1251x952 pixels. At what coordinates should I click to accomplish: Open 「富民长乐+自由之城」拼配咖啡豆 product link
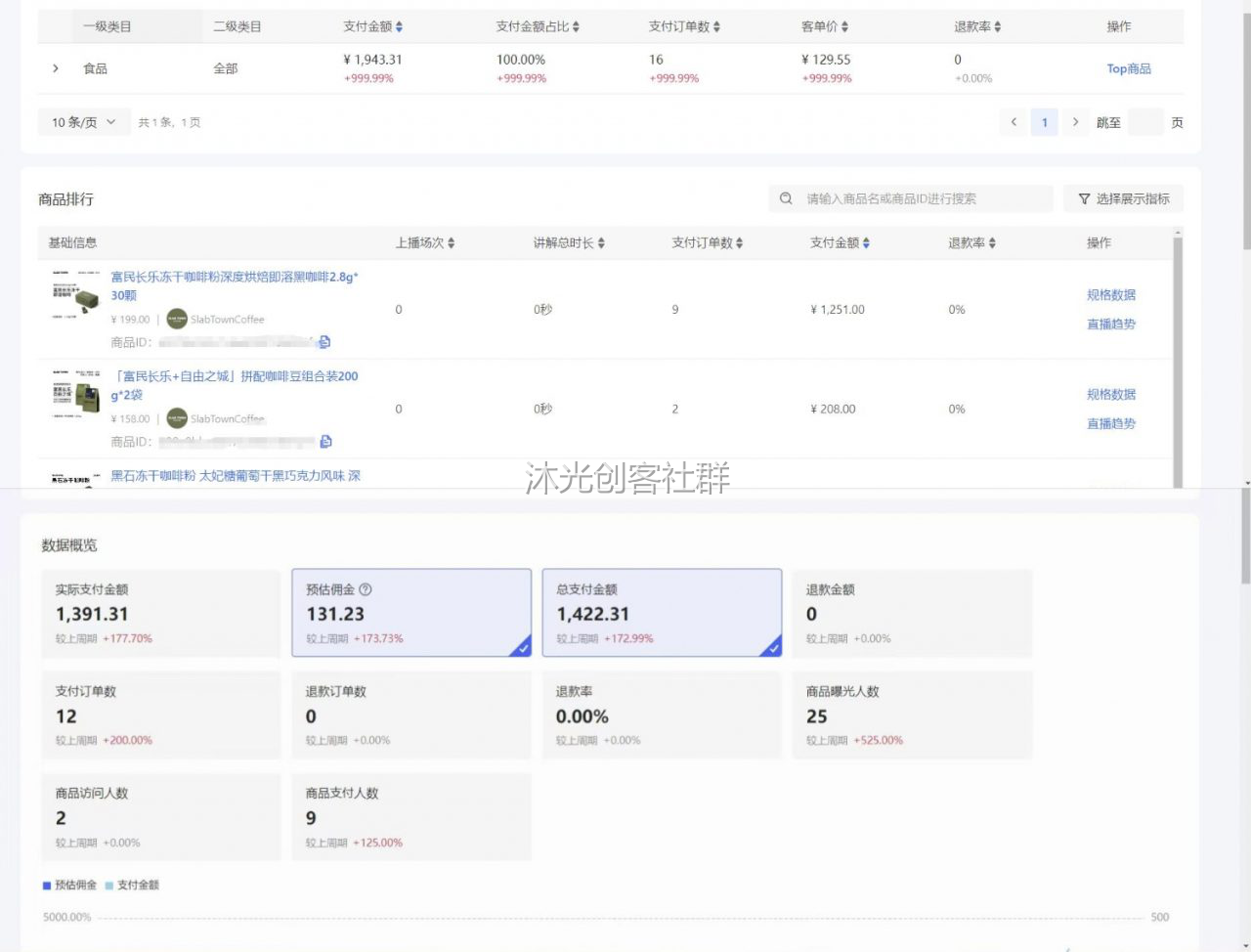[x=235, y=385]
